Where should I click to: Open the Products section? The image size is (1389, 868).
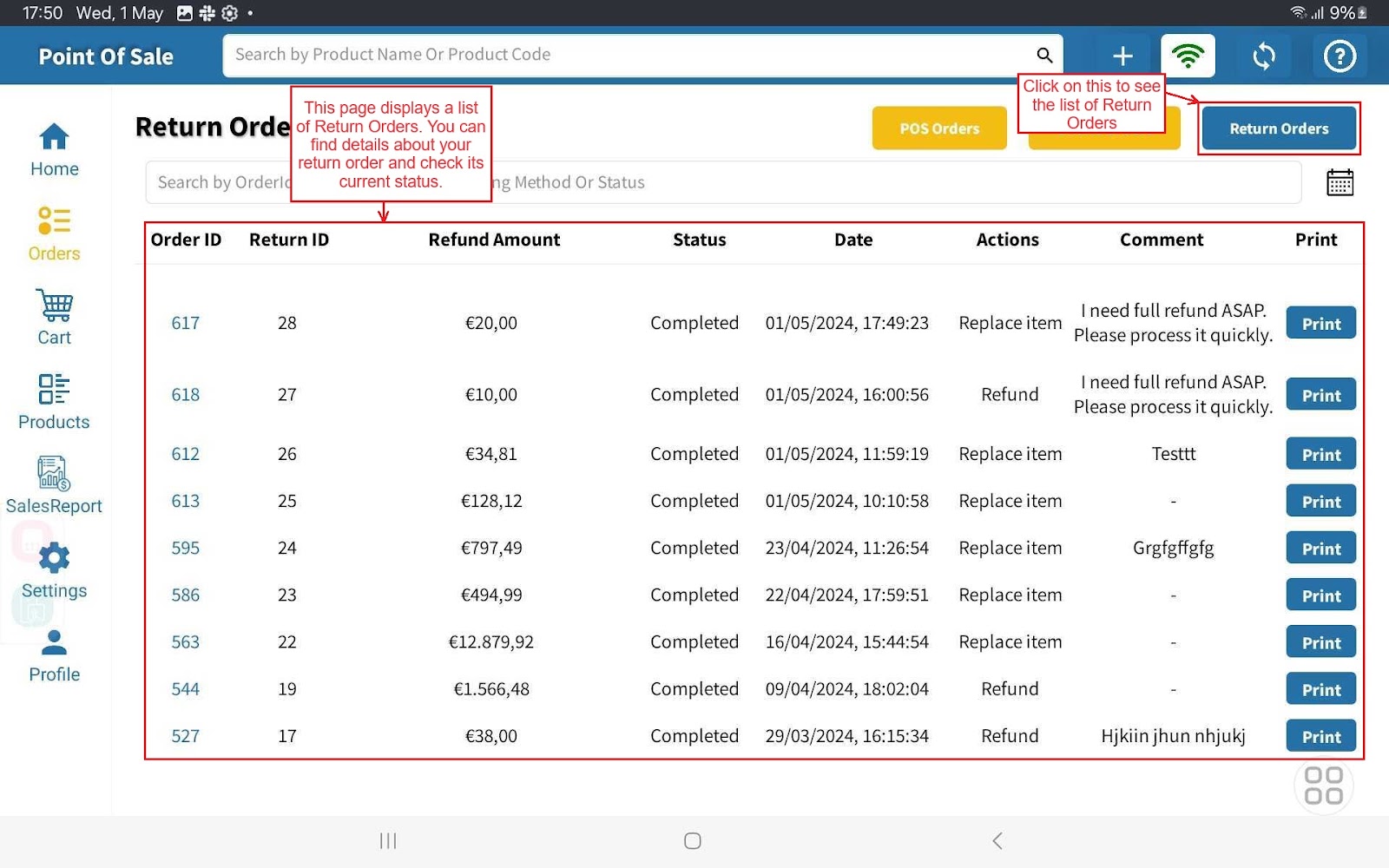[x=54, y=402]
